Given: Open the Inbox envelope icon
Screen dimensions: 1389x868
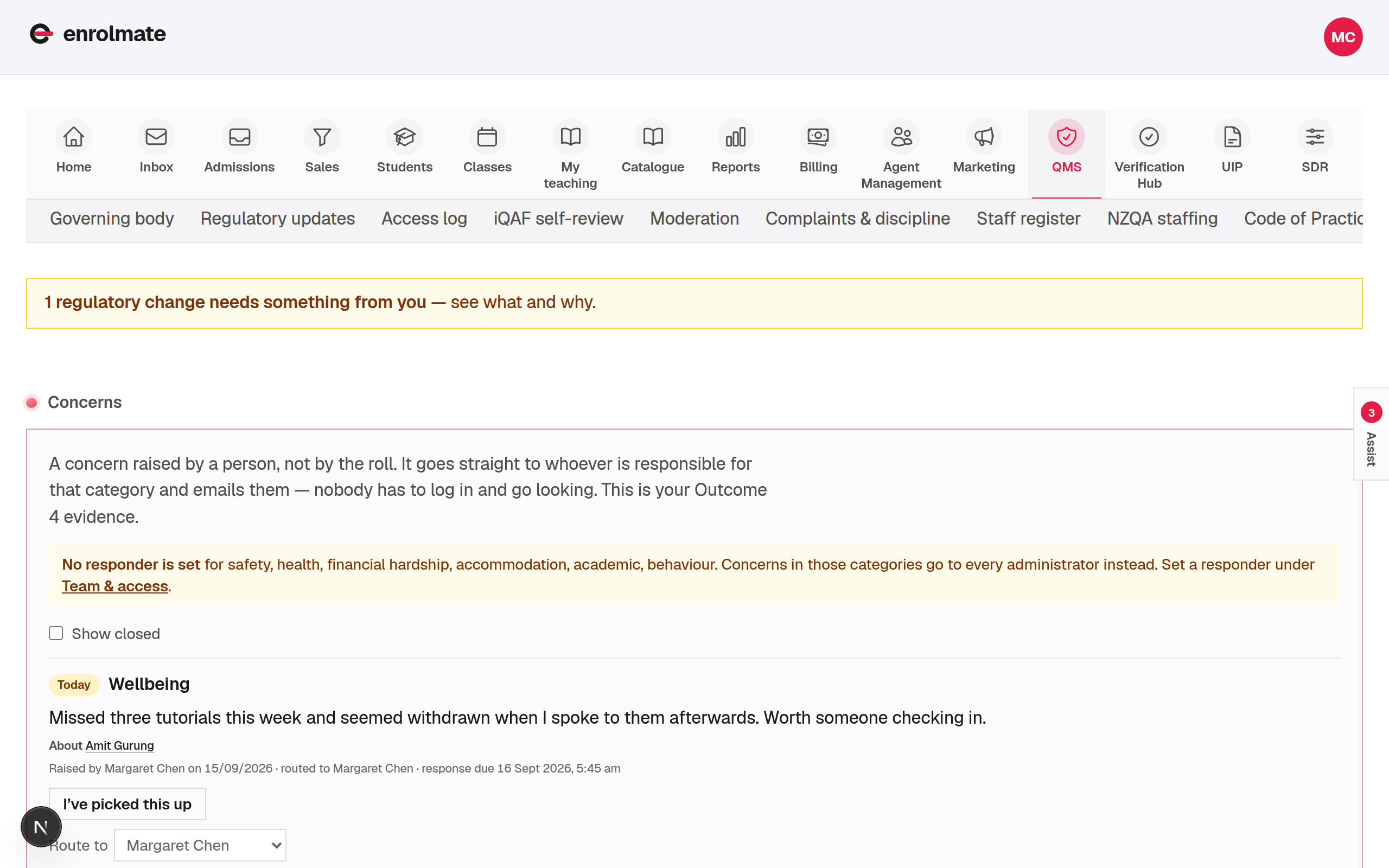Looking at the screenshot, I should coord(156,137).
